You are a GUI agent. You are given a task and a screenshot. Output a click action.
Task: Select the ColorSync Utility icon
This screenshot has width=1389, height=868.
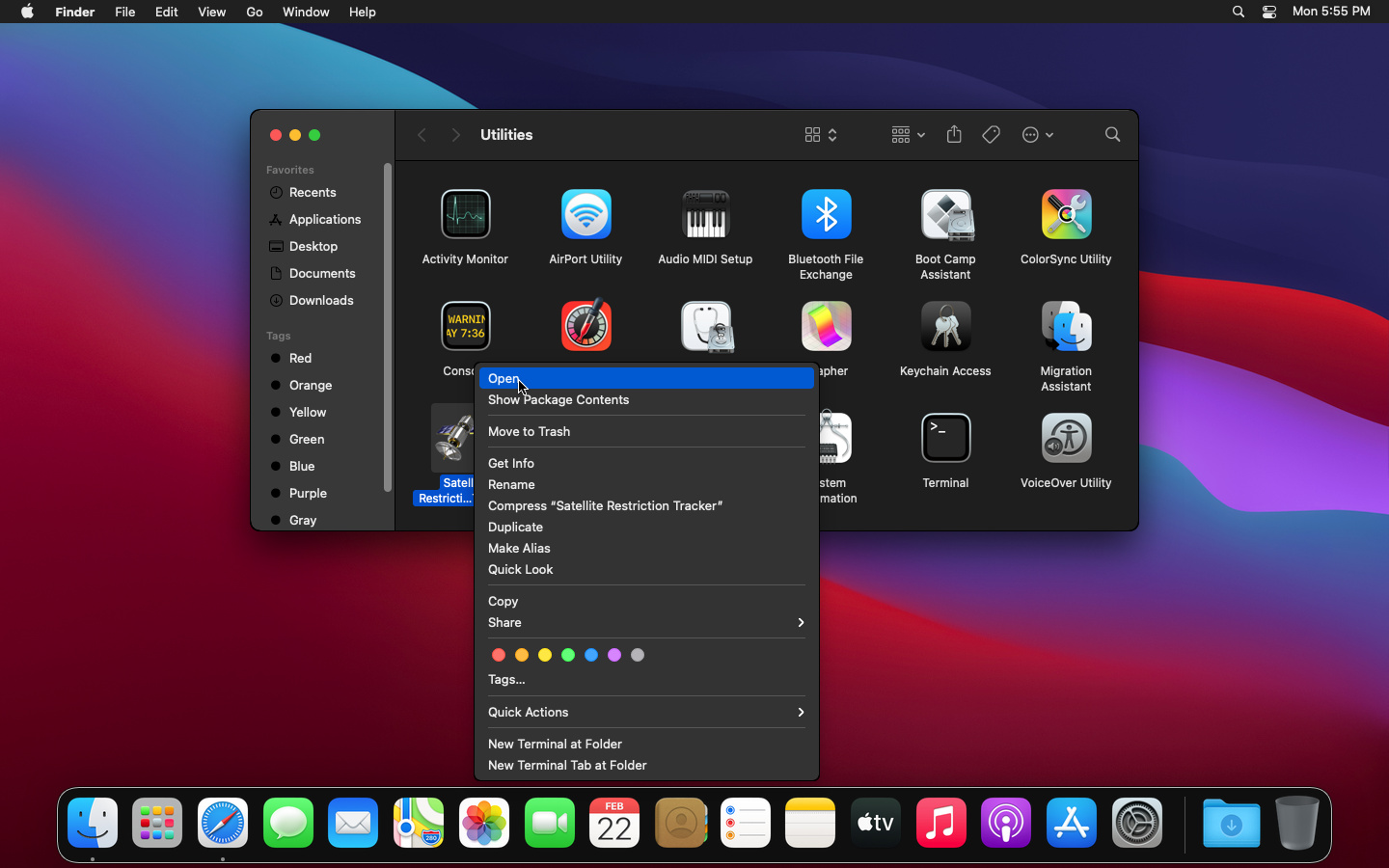1066,215
